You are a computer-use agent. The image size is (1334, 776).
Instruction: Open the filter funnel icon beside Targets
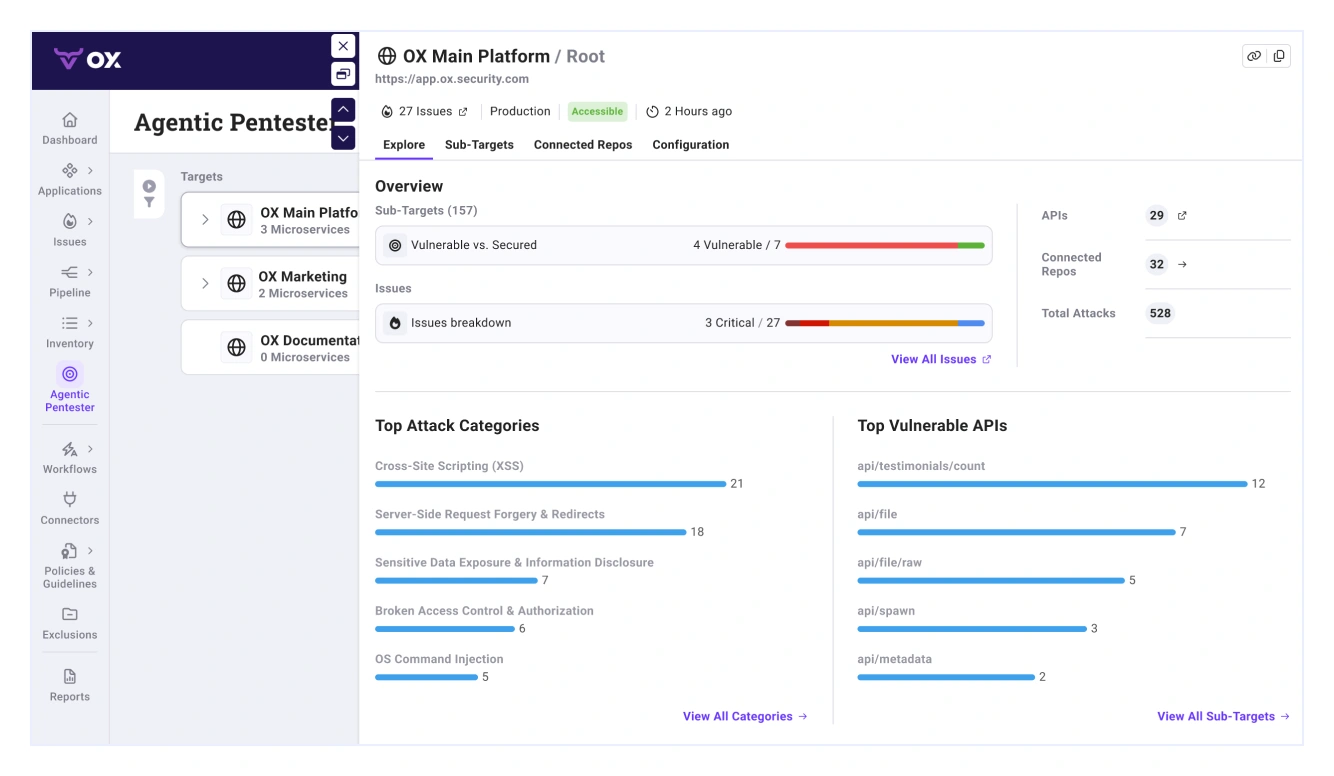[149, 203]
